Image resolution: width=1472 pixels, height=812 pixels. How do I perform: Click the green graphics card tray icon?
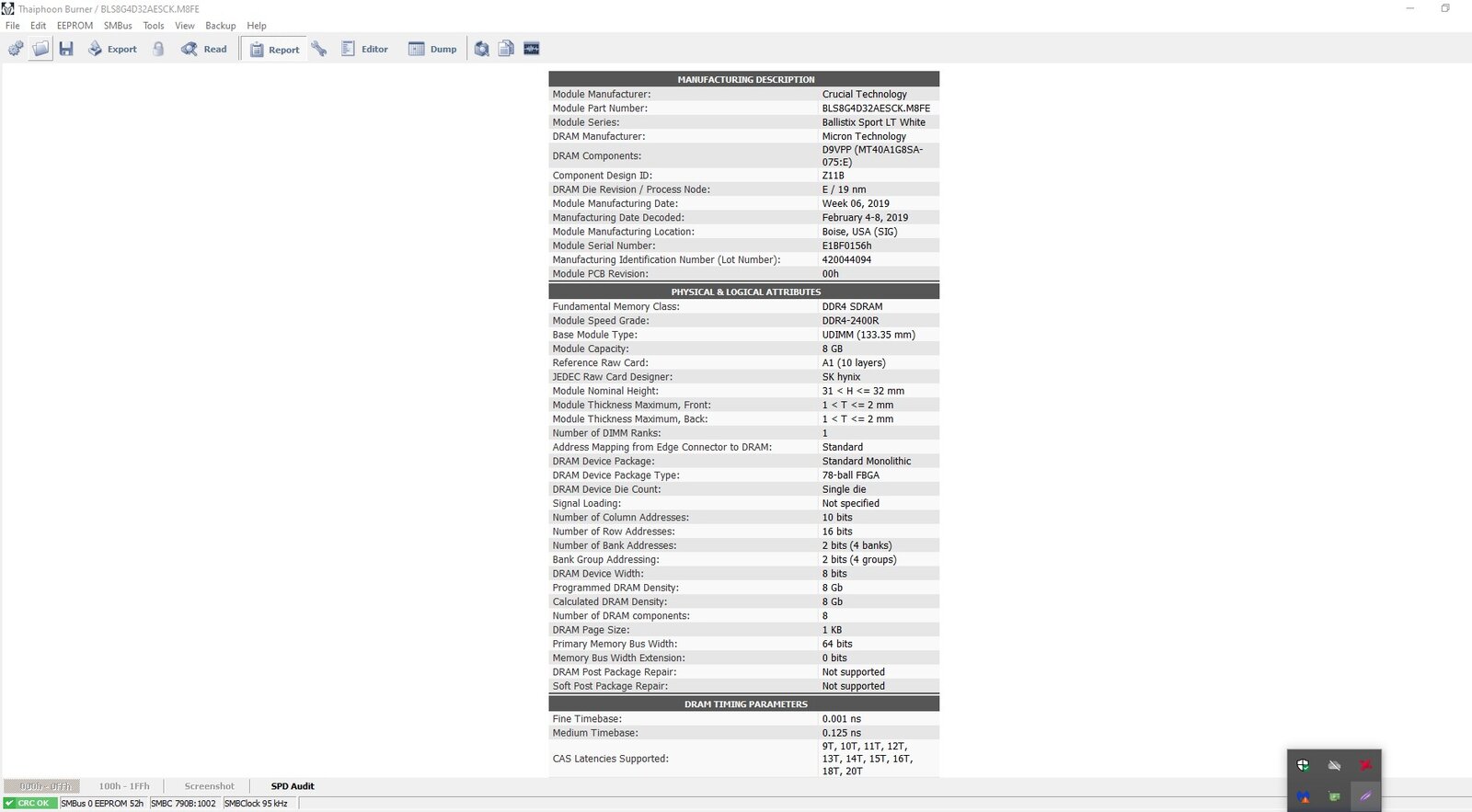click(1334, 796)
